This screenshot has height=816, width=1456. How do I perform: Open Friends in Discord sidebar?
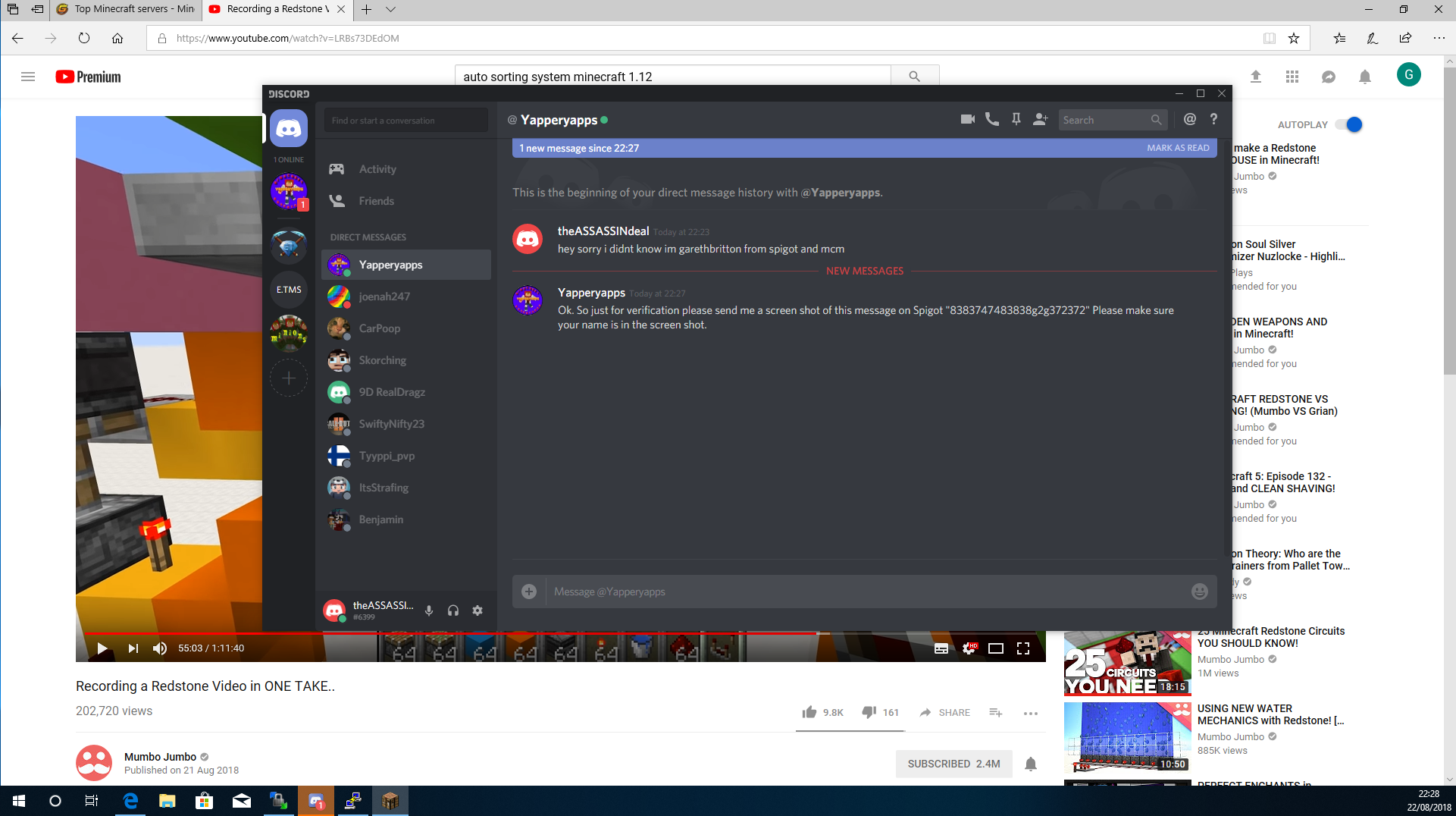[x=406, y=201]
